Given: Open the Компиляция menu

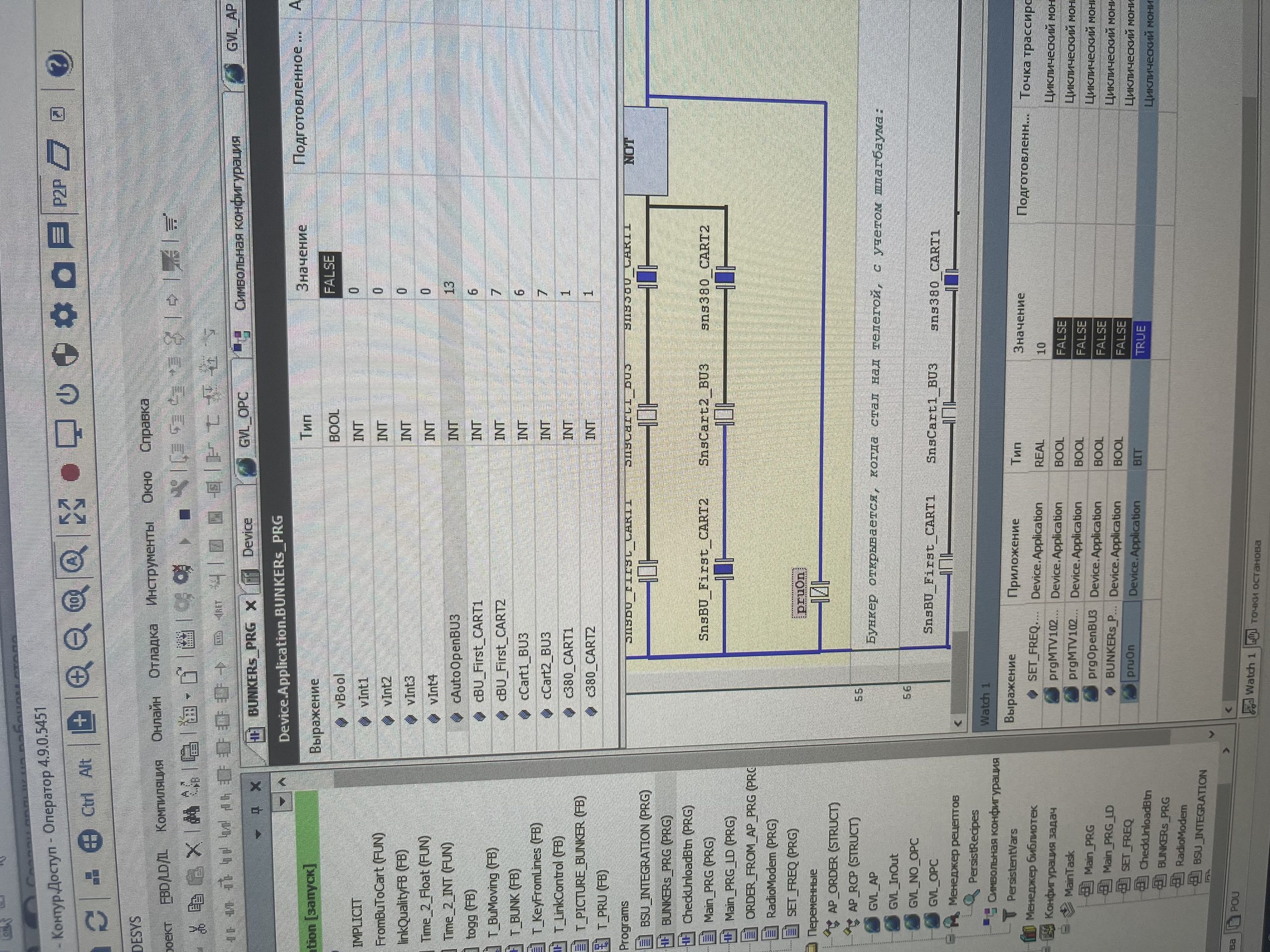Looking at the screenshot, I should (160, 795).
